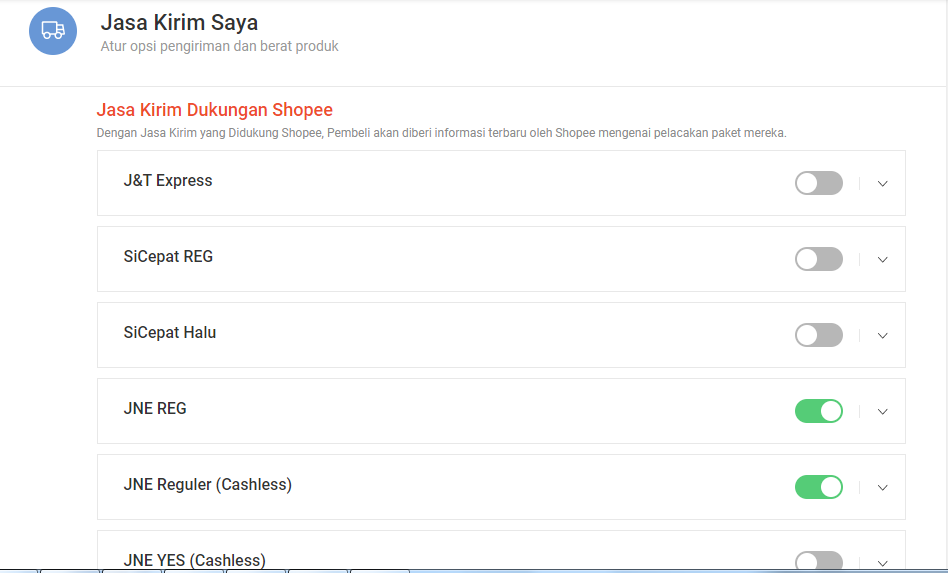Select the "JNE REG" label
This screenshot has width=948, height=573.
coord(155,409)
